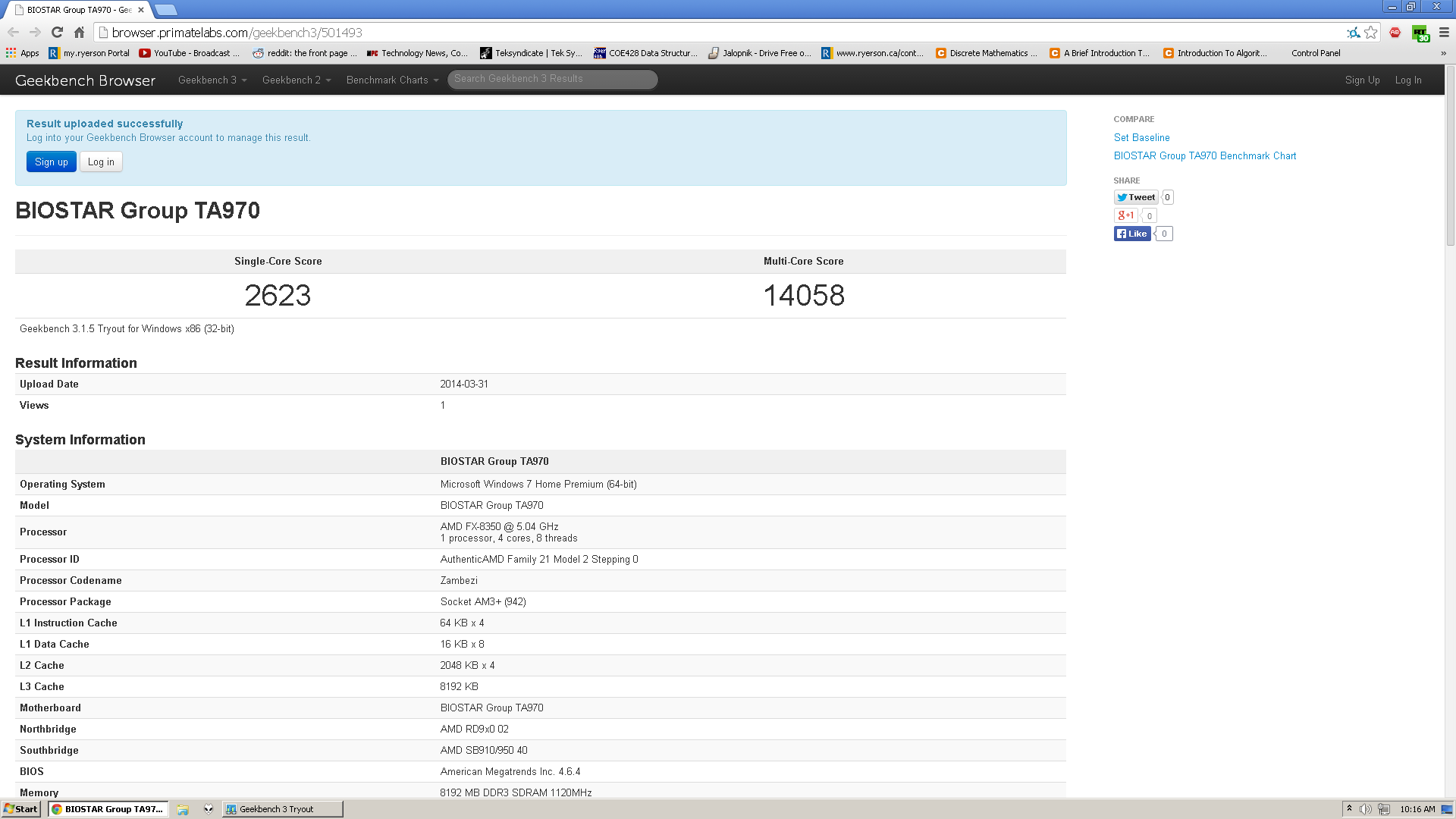Open COE428 Data Structures bookmark
This screenshot has width=1456, height=819.
click(645, 53)
